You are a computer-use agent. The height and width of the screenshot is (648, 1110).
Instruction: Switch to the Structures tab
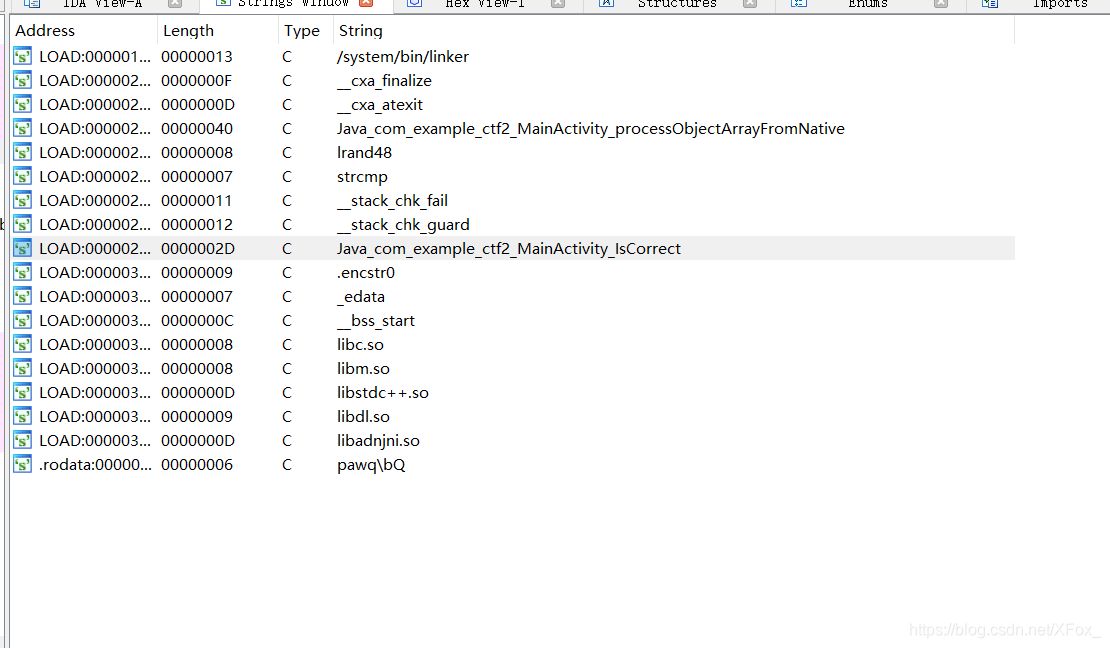(677, 4)
